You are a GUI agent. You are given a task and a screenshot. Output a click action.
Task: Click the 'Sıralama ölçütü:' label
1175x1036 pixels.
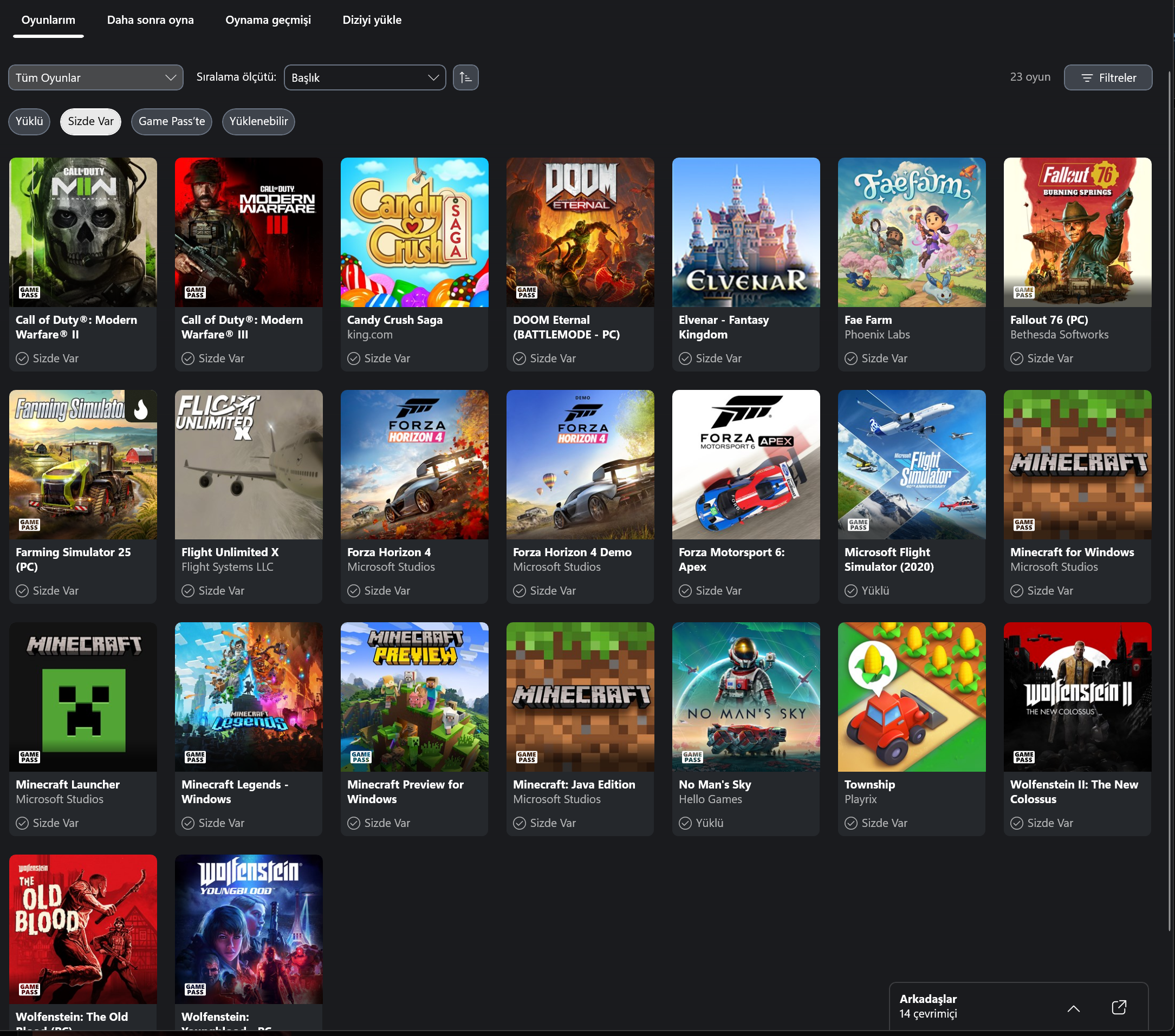point(236,77)
